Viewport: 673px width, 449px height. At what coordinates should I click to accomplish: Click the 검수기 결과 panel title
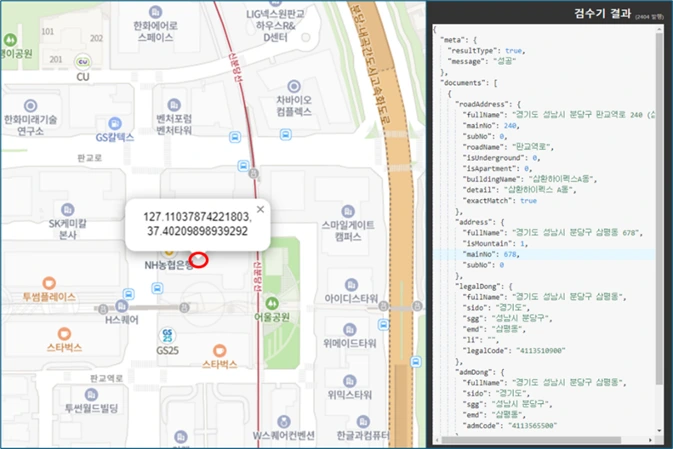pyautogui.click(x=602, y=14)
